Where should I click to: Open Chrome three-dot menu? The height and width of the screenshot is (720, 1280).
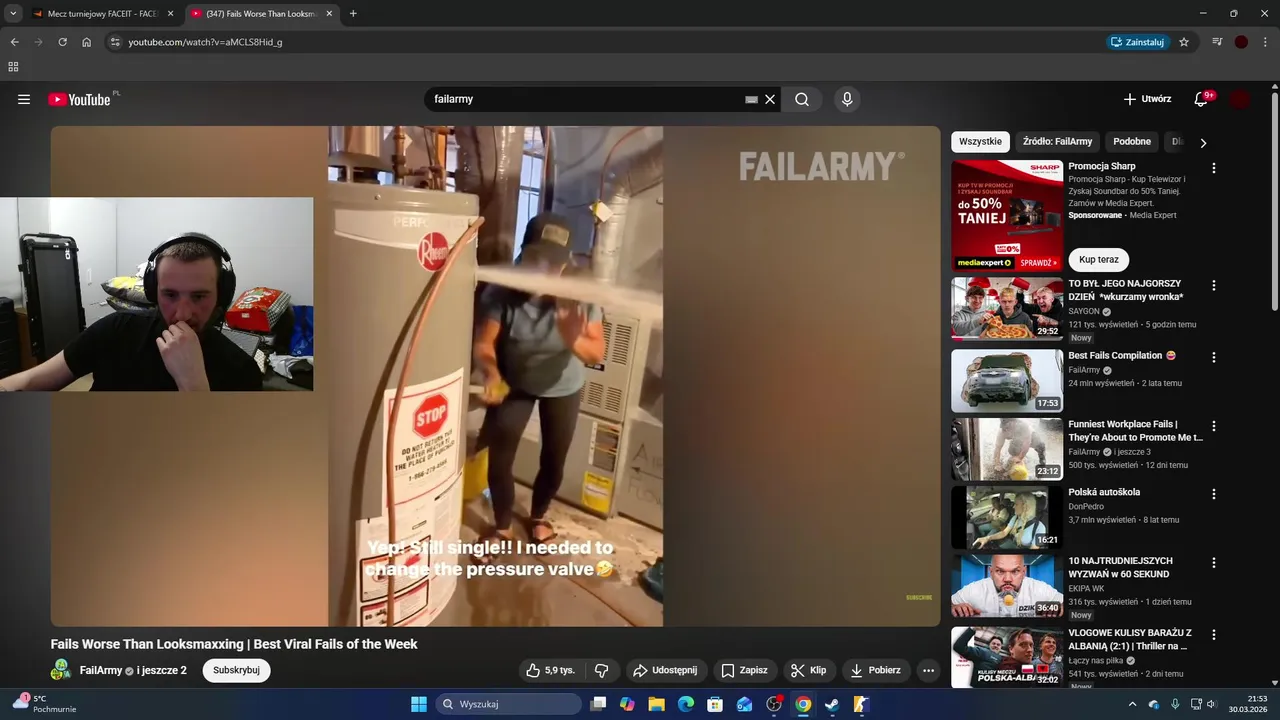click(1265, 42)
